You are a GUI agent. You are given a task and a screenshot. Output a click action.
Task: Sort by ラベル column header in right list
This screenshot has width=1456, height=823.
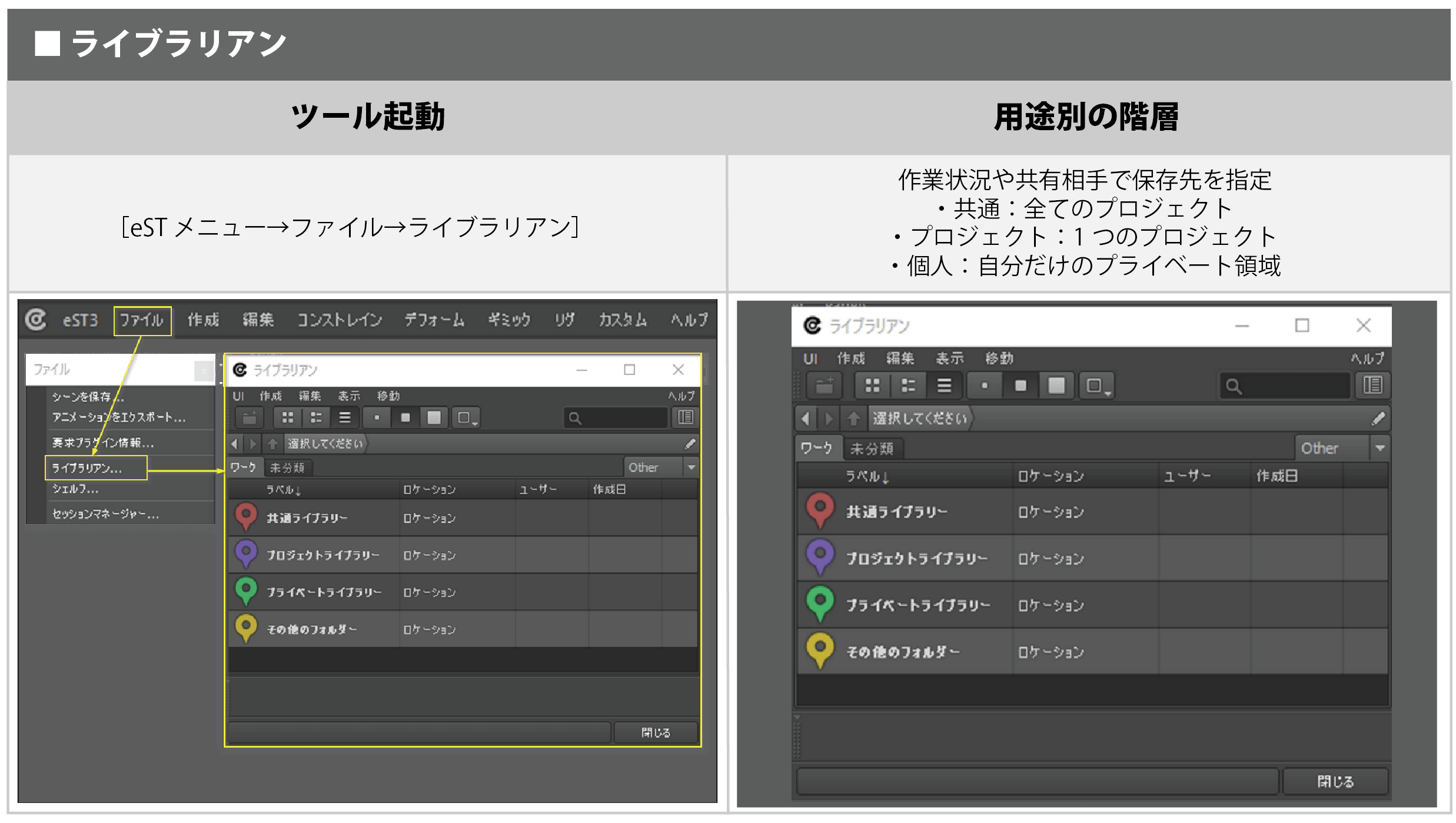click(x=866, y=476)
